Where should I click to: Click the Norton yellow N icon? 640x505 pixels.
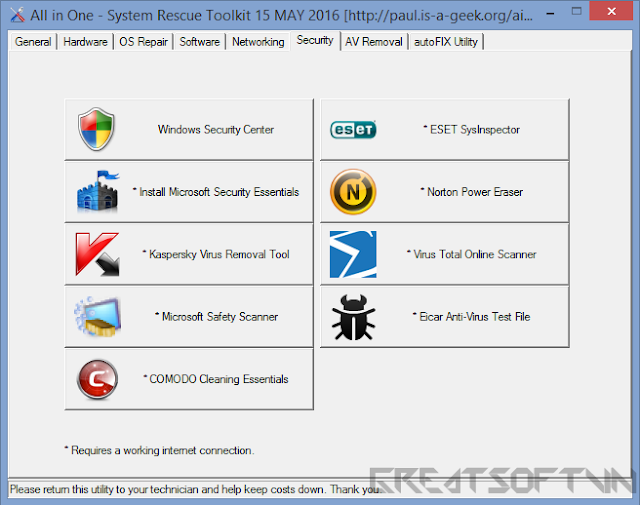353,192
